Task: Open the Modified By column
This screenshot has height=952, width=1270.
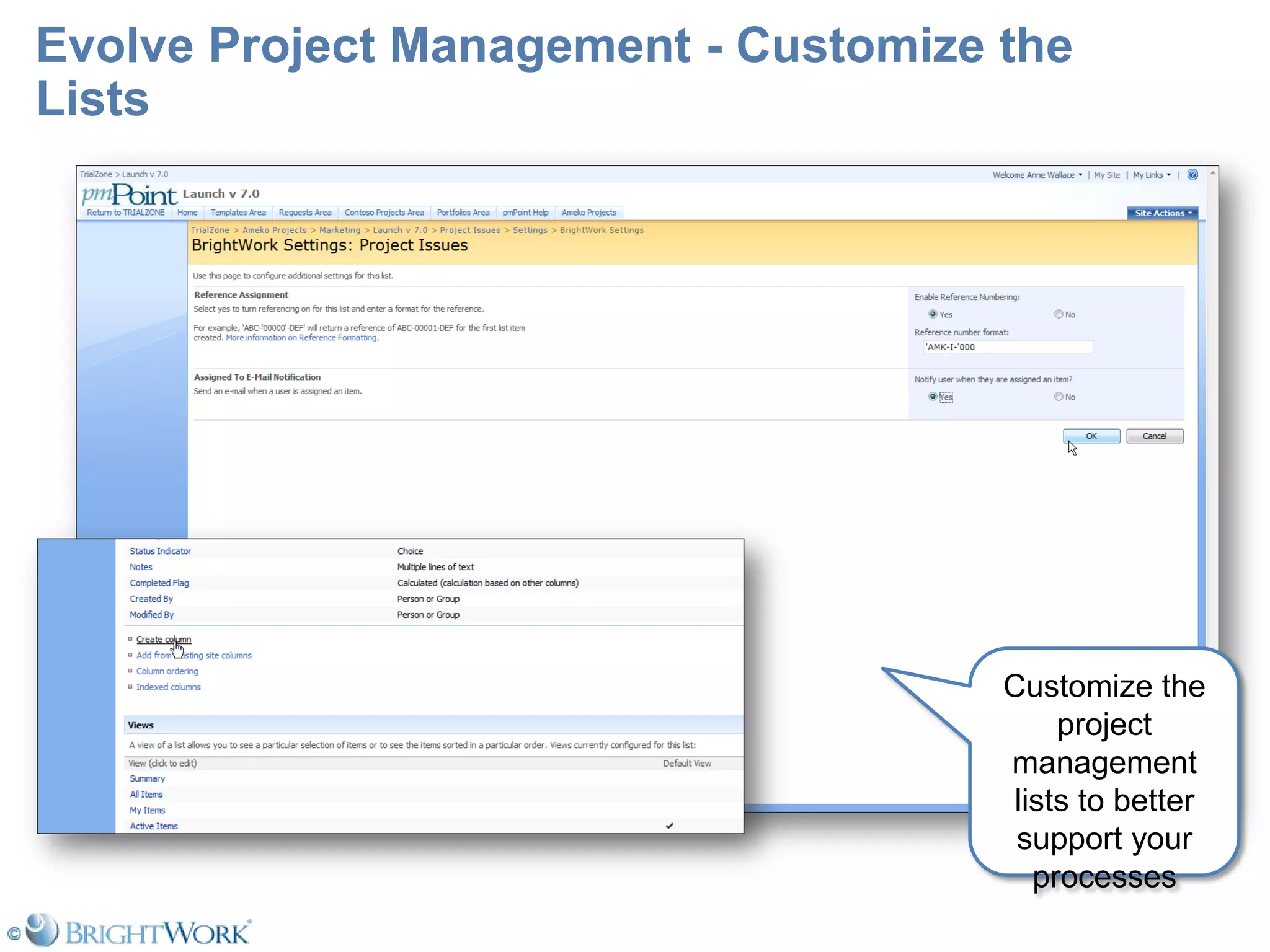Action: coord(152,615)
